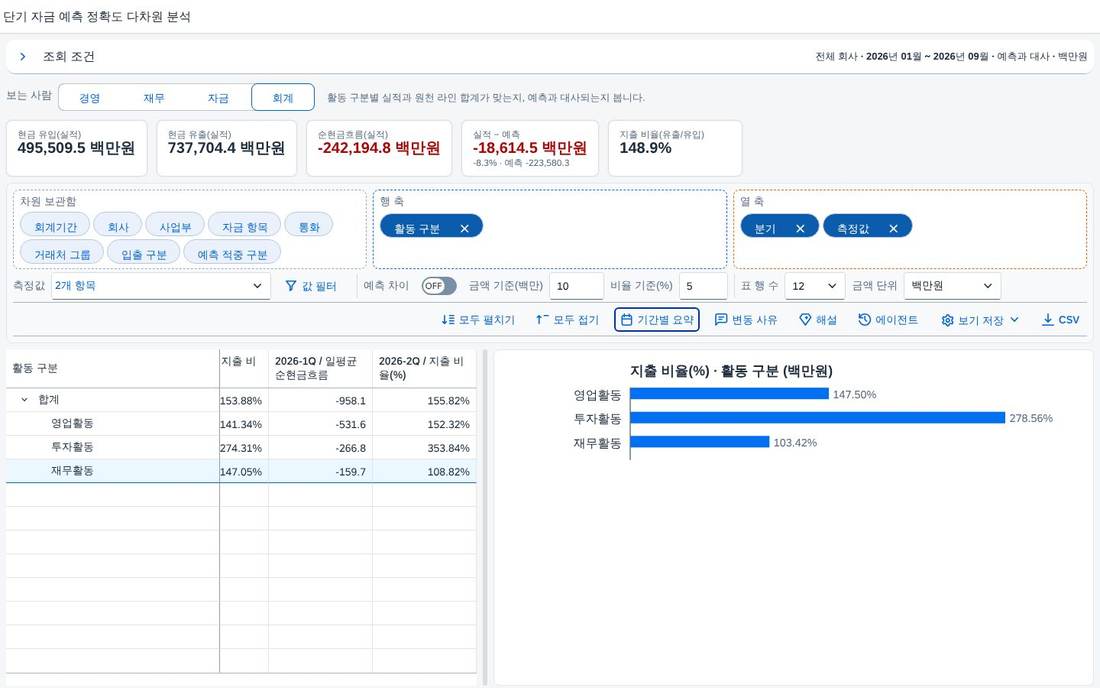Viewport: 1100px width, 688px height.
Task: Click the 활동 구분 column header
Action: pyautogui.click(x=112, y=368)
